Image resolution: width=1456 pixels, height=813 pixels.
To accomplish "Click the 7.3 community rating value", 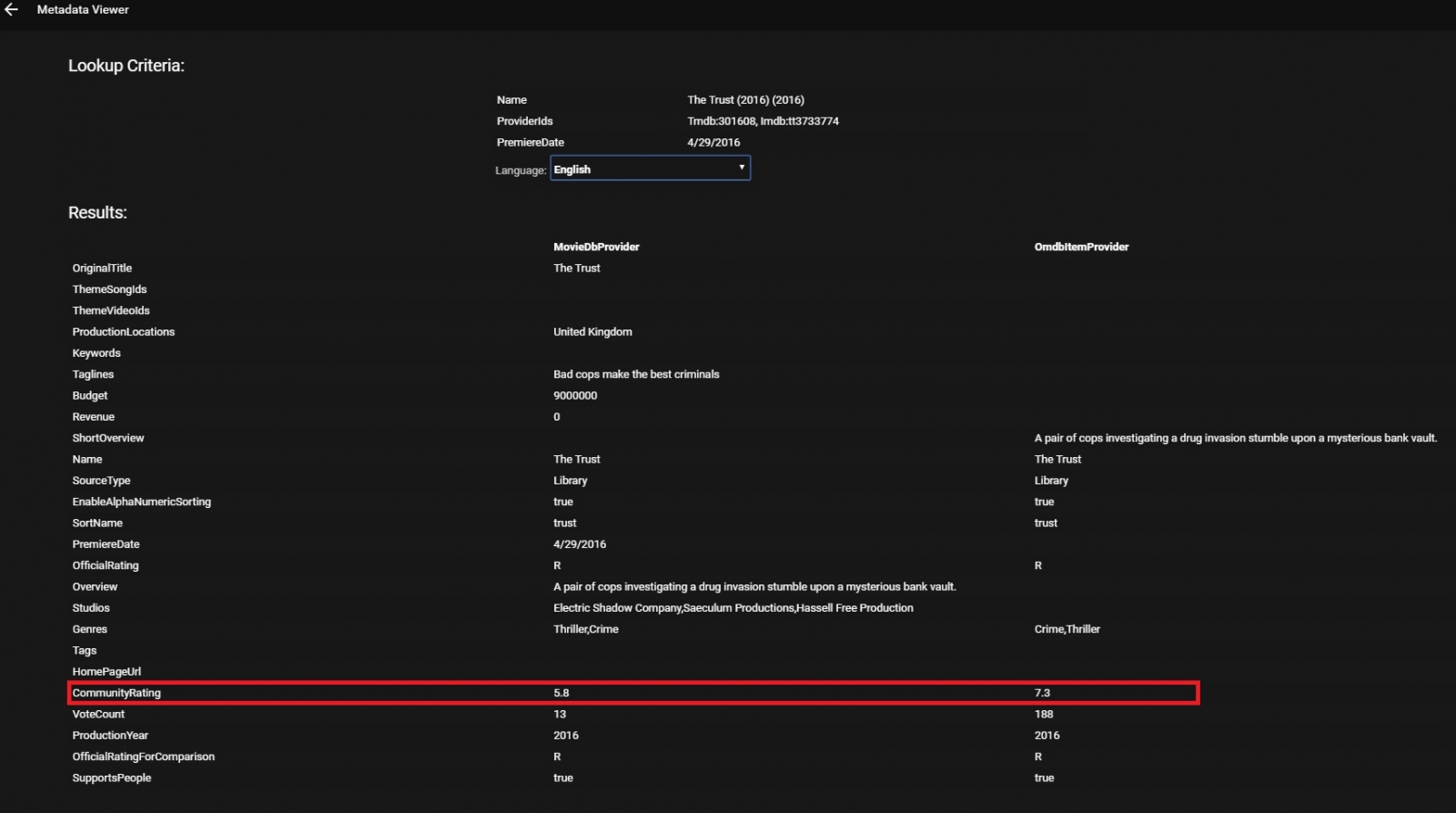I will (x=1042, y=693).
